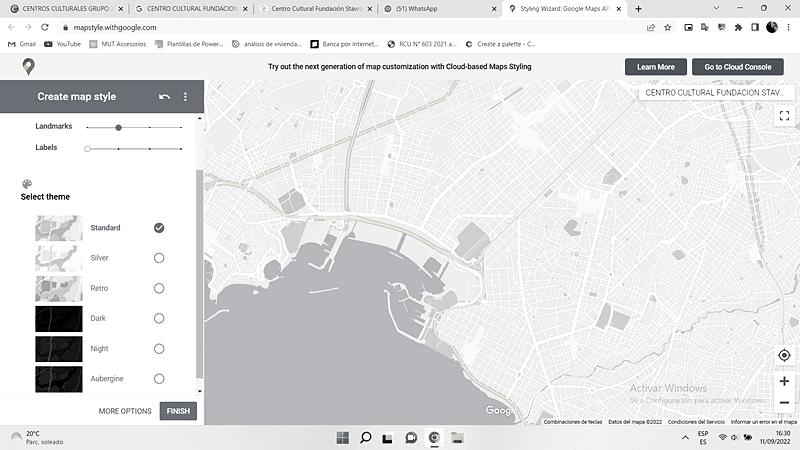Screen dimensions: 800x450
Task: Open the tab search dropdown arrow
Action: click(716, 9)
